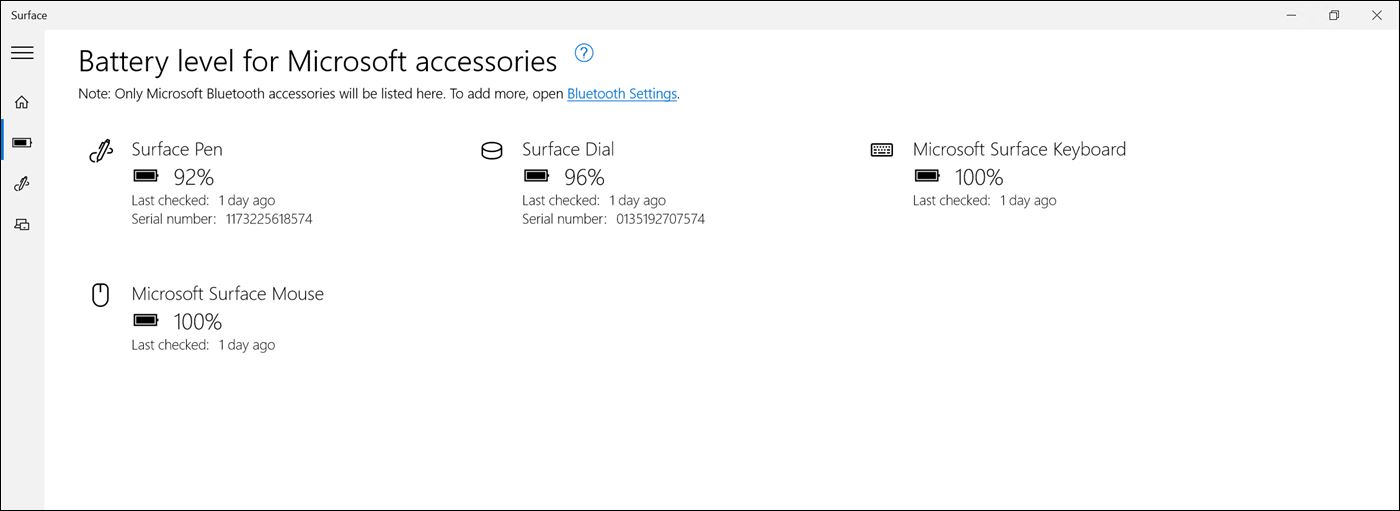This screenshot has width=1400, height=511.
Task: Click the Battery level page heading
Action: (318, 61)
